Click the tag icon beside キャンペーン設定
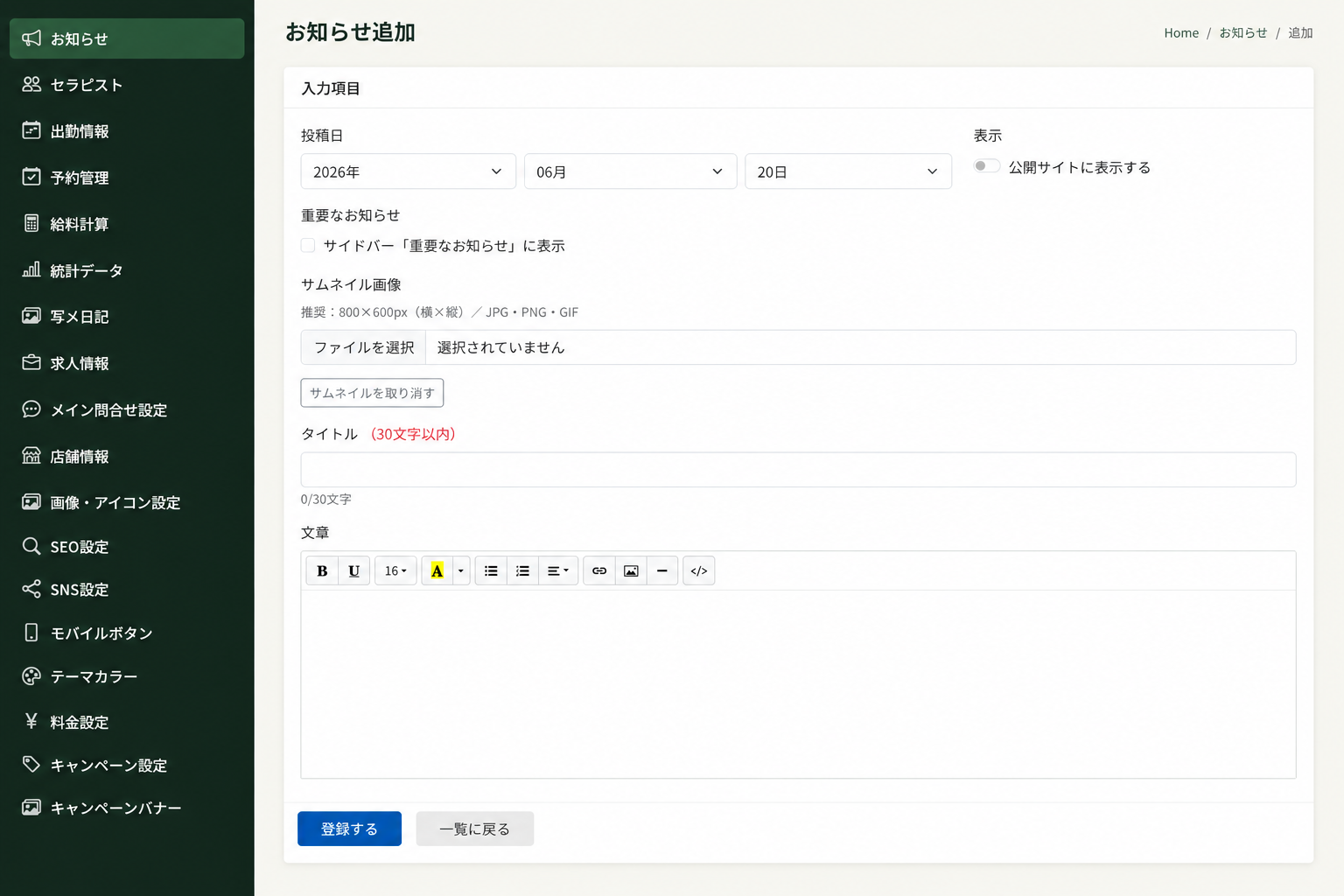 coord(31,764)
